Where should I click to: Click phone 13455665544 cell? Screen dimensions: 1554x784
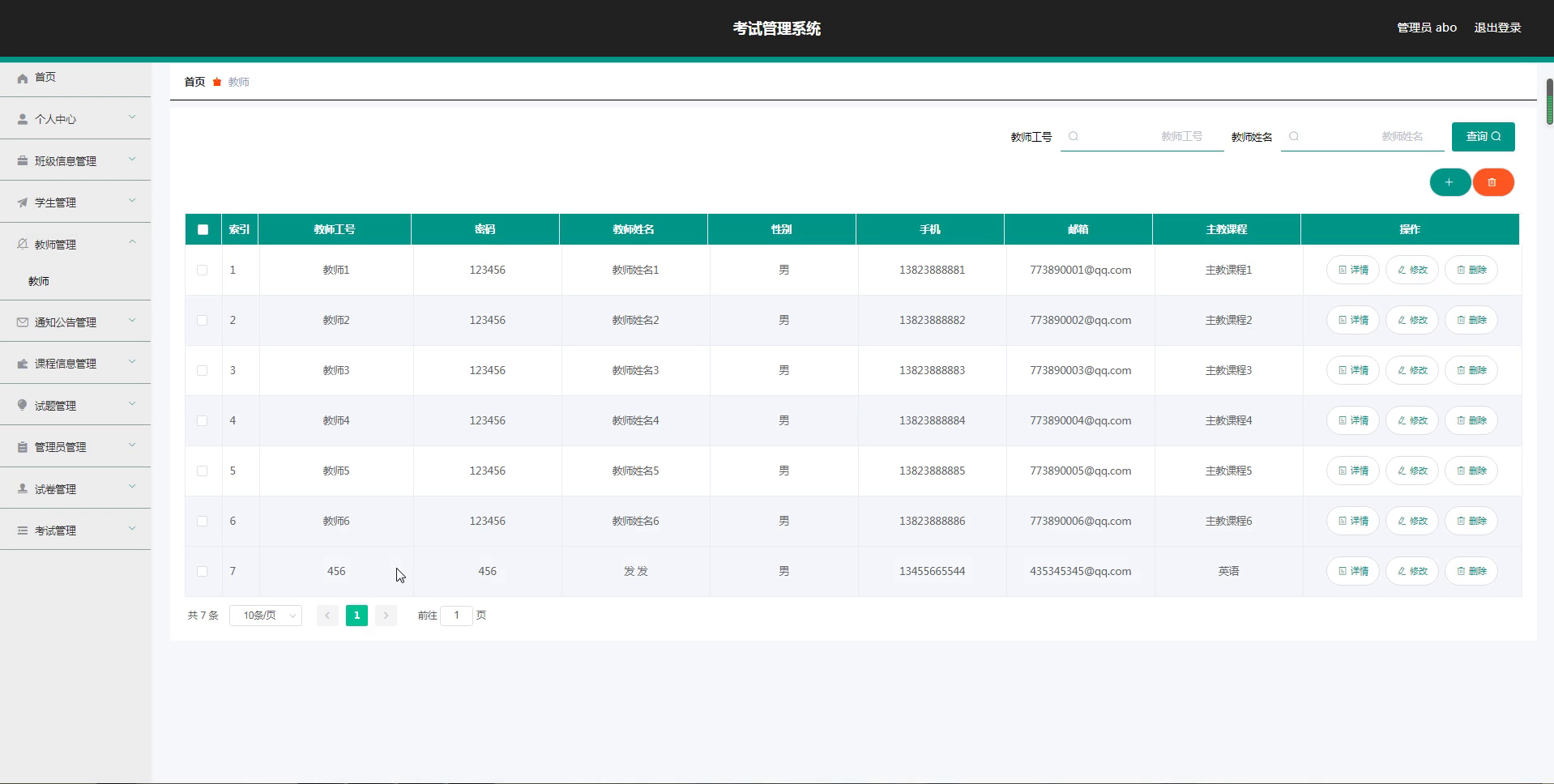click(x=932, y=571)
